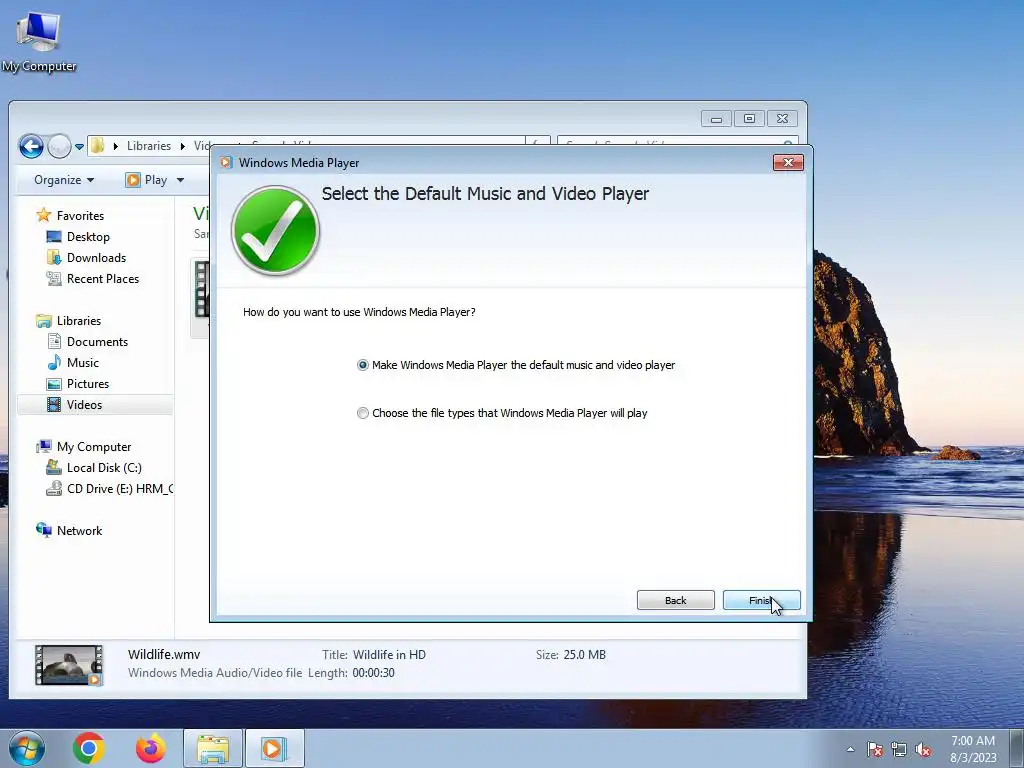Click Length value 00:00:30

[x=374, y=673]
